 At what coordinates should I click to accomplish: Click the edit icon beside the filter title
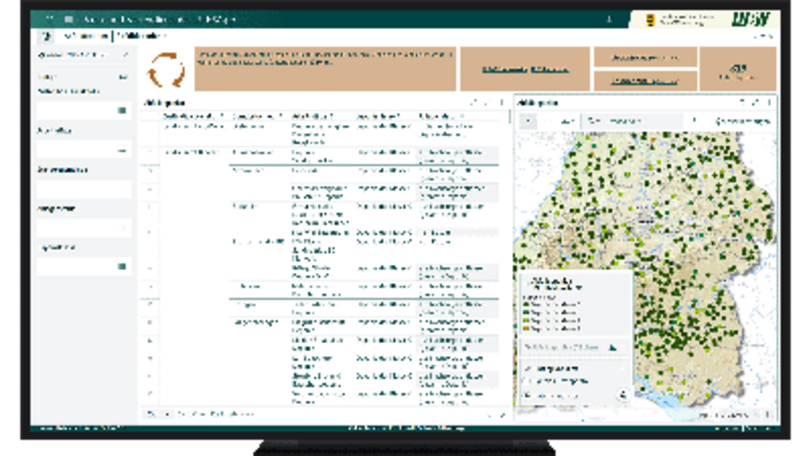coord(125,54)
